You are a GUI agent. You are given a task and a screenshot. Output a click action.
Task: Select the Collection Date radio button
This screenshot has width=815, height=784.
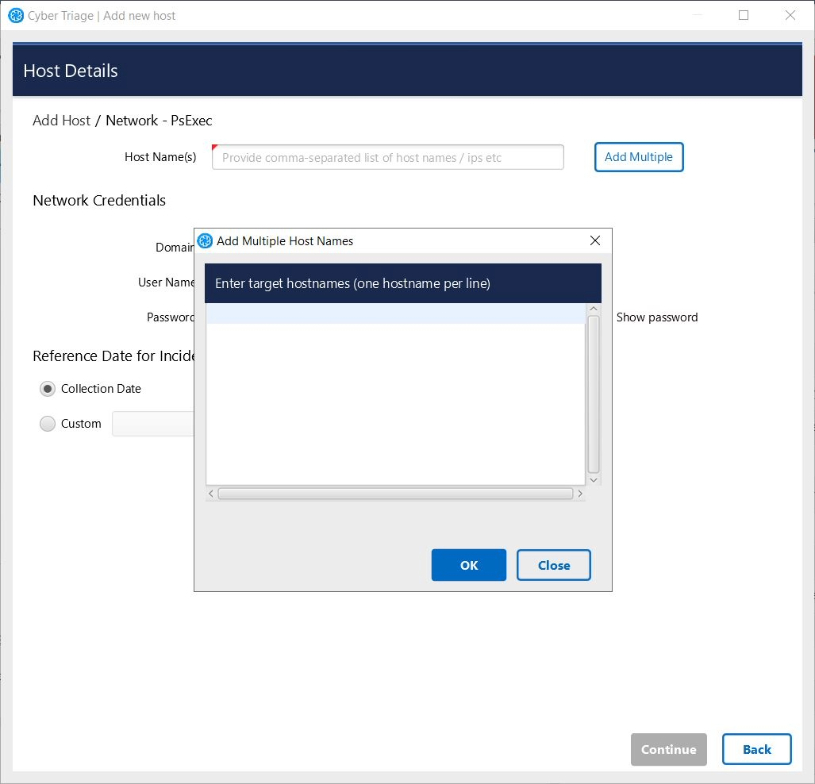(47, 389)
